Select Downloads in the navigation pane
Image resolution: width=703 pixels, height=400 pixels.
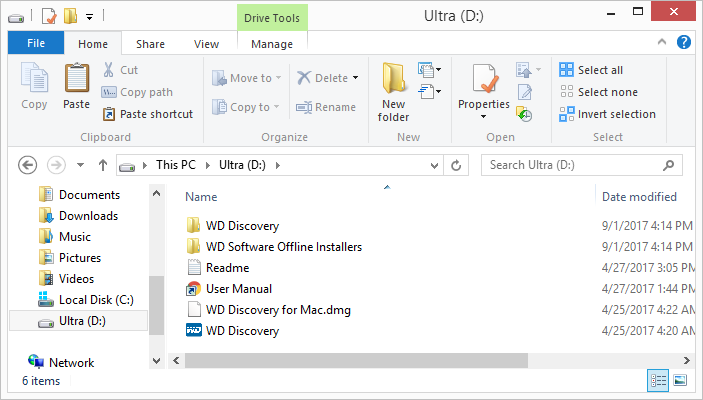[x=79, y=216]
